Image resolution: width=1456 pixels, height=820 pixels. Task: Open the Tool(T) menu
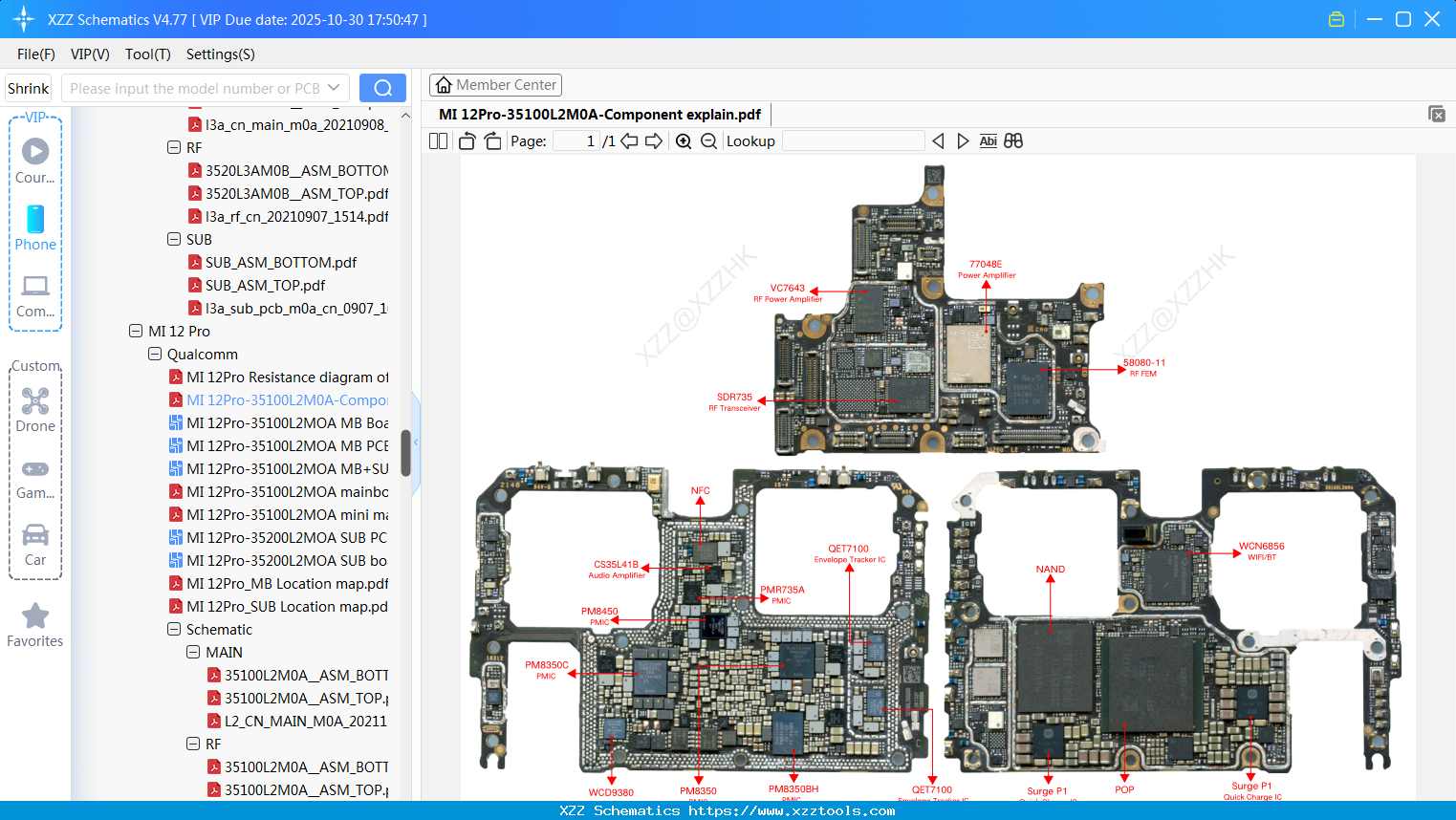(x=147, y=54)
